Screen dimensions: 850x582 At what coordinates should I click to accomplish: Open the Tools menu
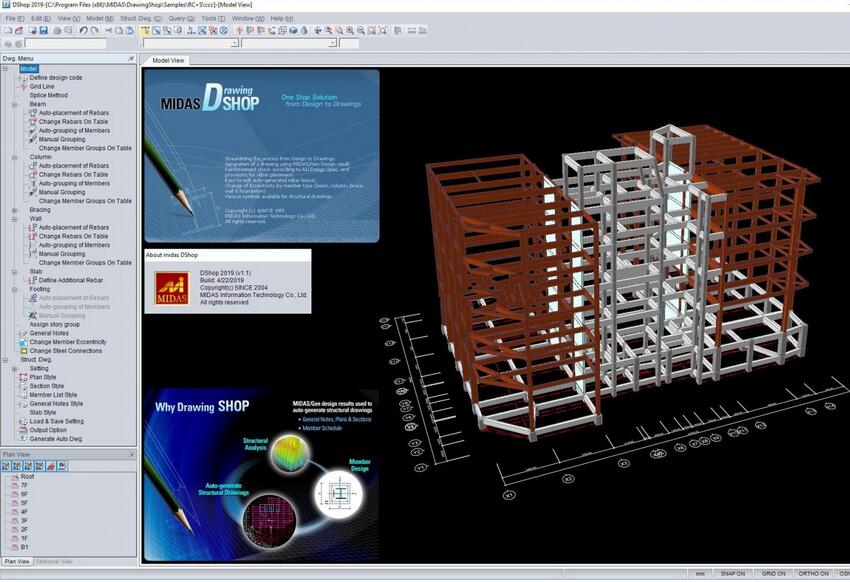click(213, 18)
